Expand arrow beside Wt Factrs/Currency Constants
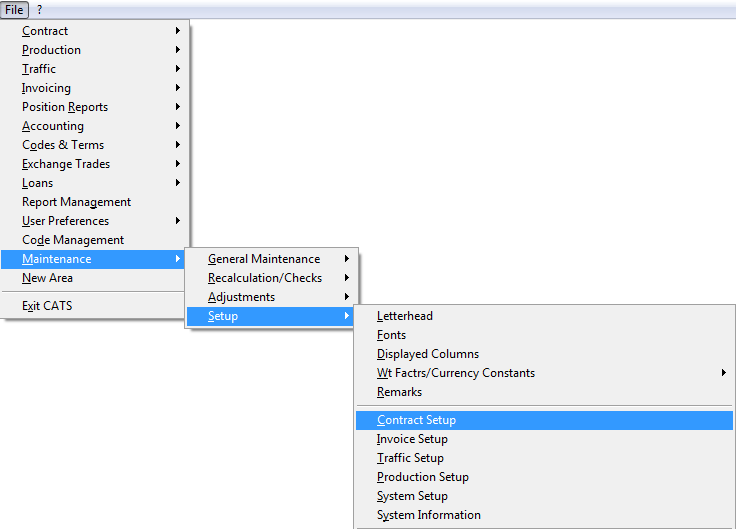 724,373
